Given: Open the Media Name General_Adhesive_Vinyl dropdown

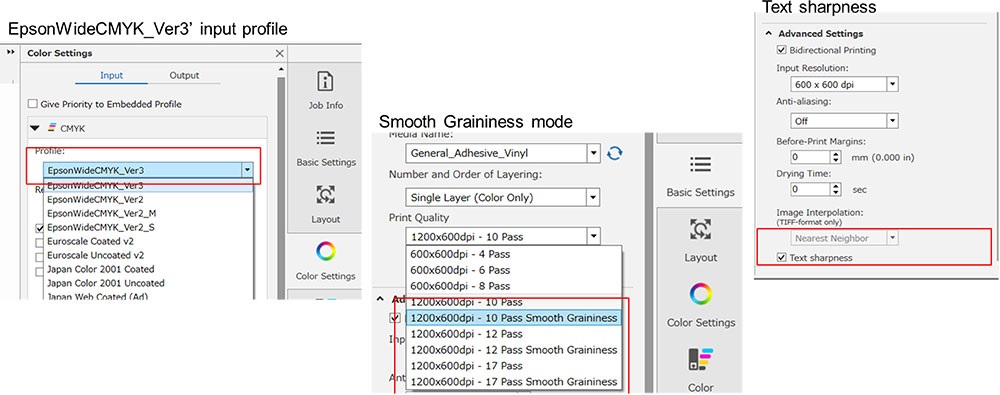Looking at the screenshot, I should 594,153.
